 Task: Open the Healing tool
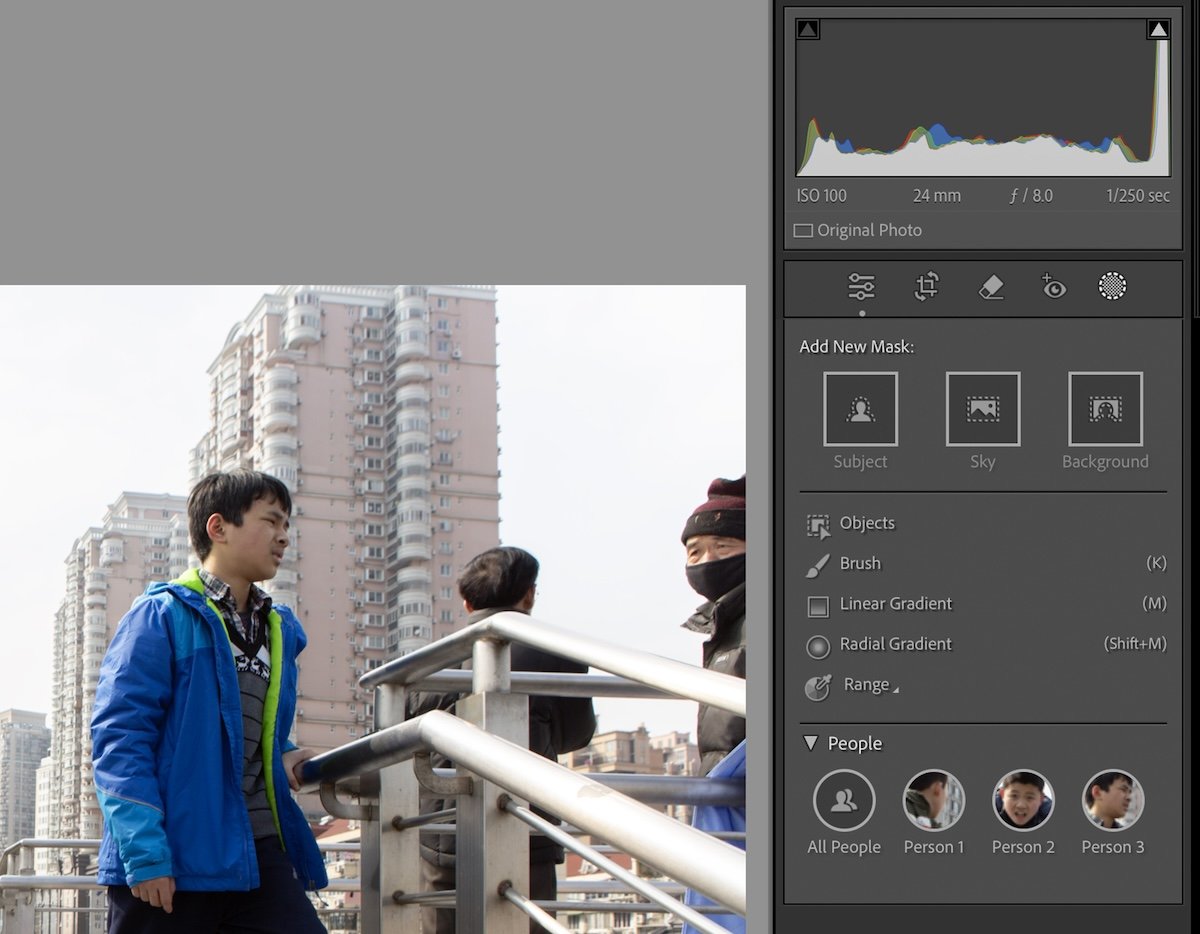(991, 287)
